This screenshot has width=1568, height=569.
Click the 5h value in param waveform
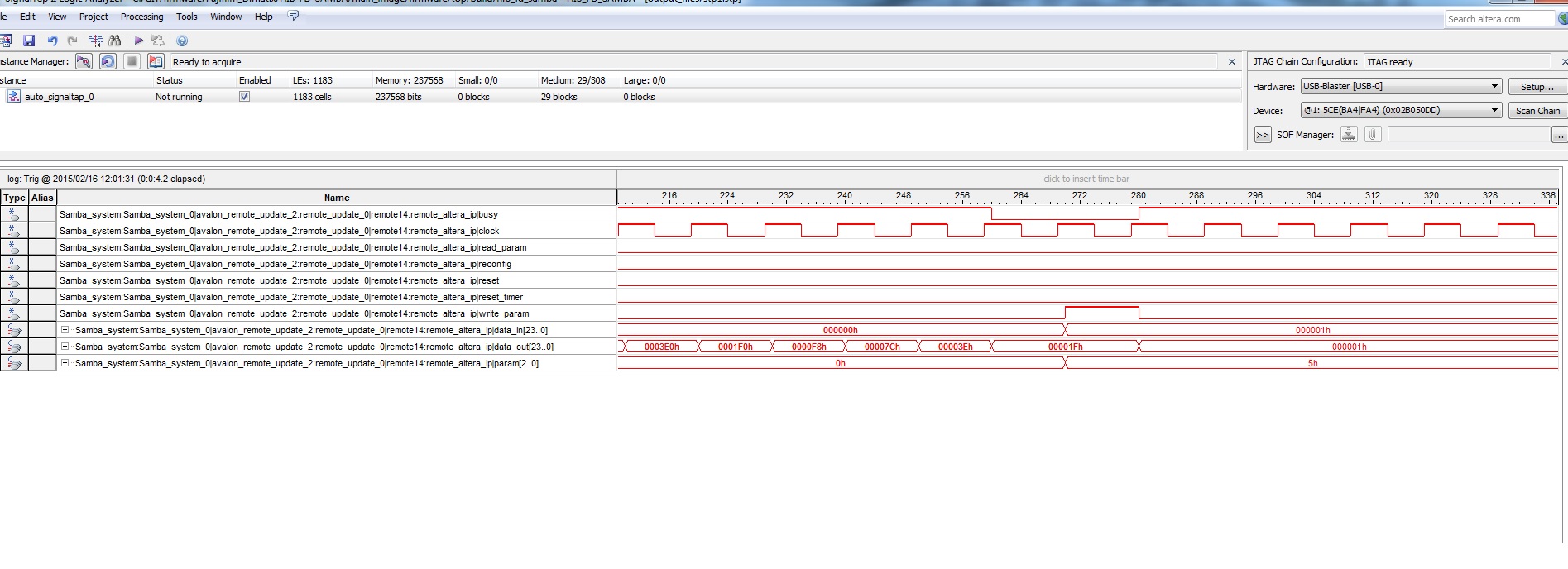[1312, 363]
